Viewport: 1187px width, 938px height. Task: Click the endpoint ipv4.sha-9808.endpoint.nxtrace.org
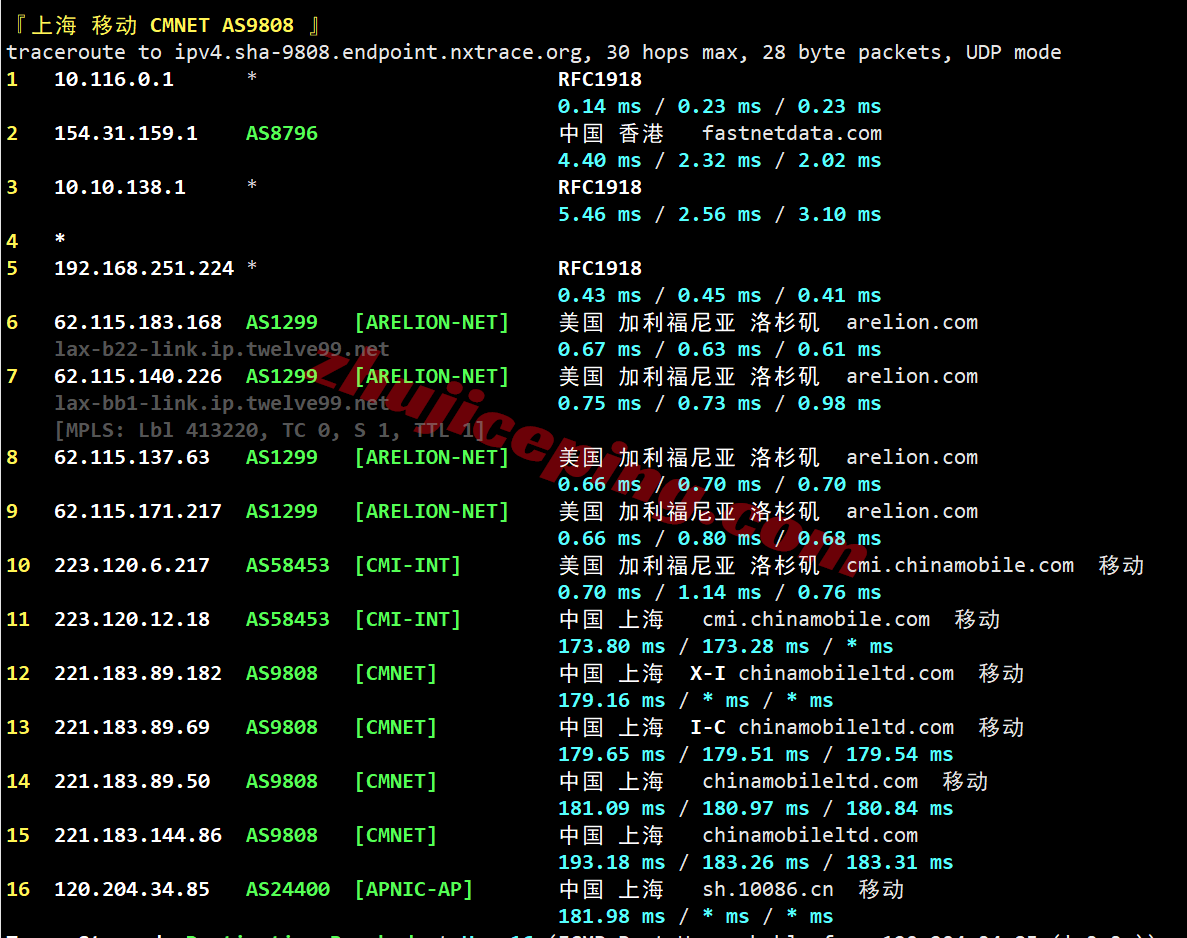(x=378, y=52)
